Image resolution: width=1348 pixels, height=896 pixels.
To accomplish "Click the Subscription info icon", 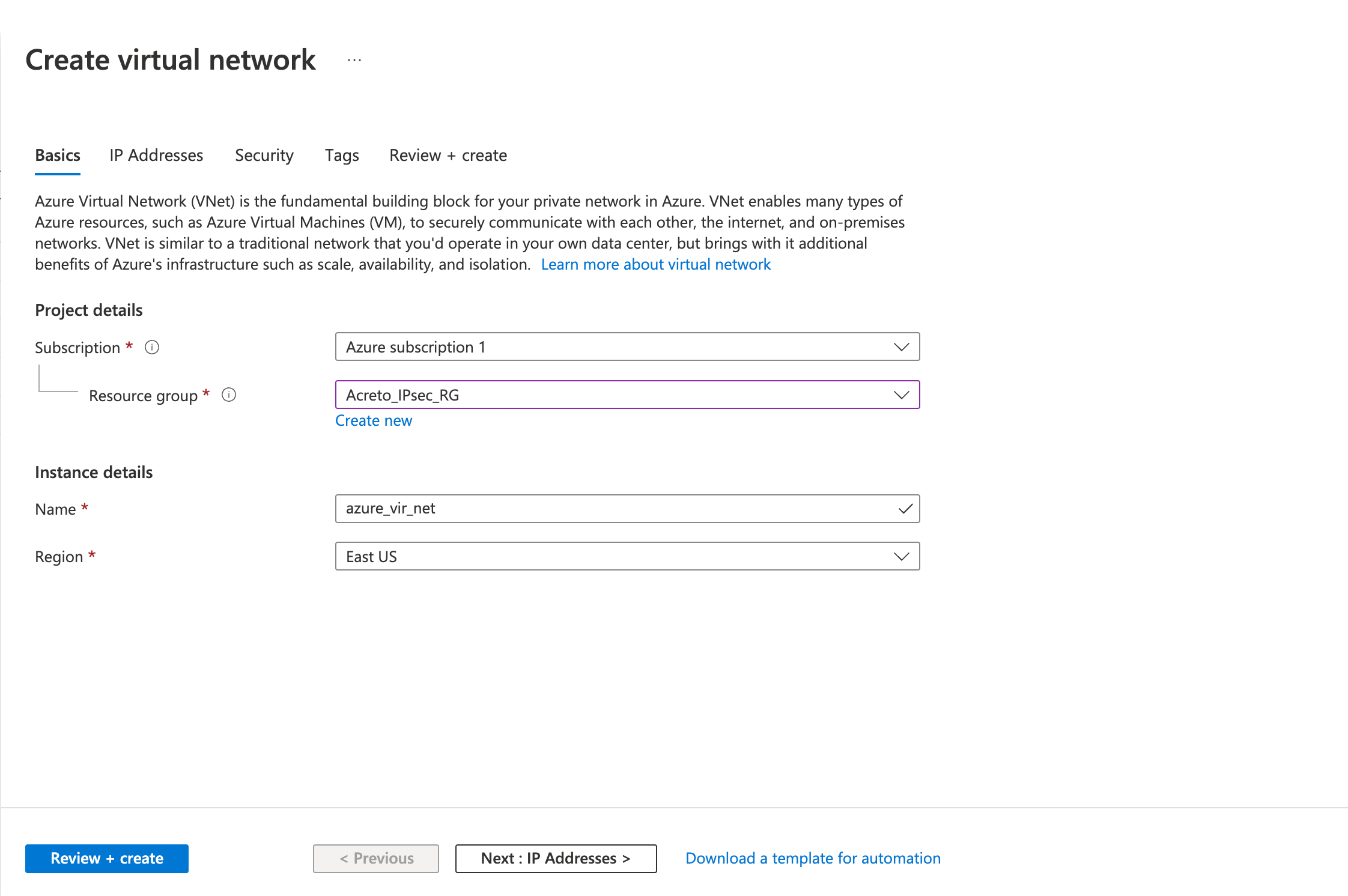I will click(x=152, y=347).
